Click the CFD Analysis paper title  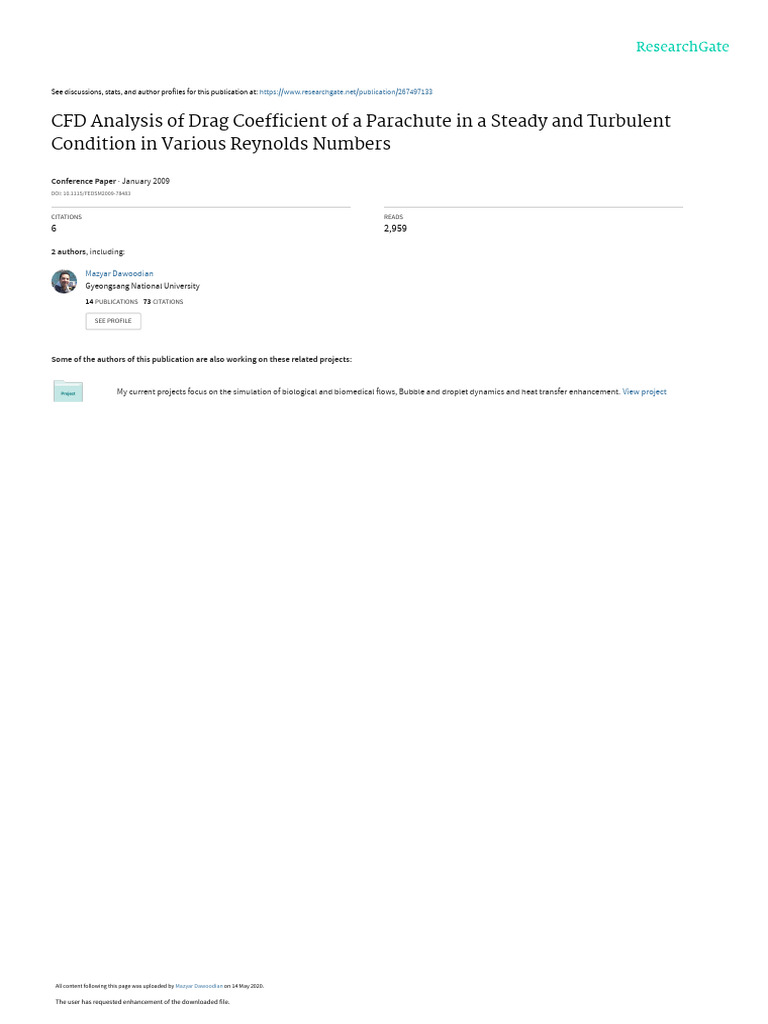click(x=361, y=132)
